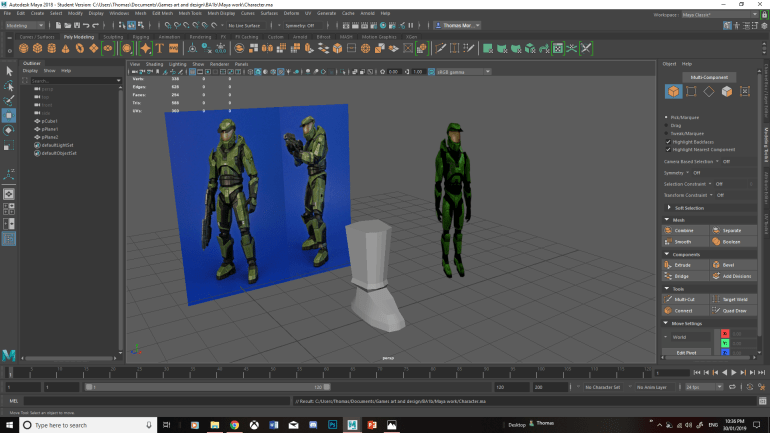Open Chrome from the Windows taskbar
The height and width of the screenshot is (433, 770).
pos(234,425)
